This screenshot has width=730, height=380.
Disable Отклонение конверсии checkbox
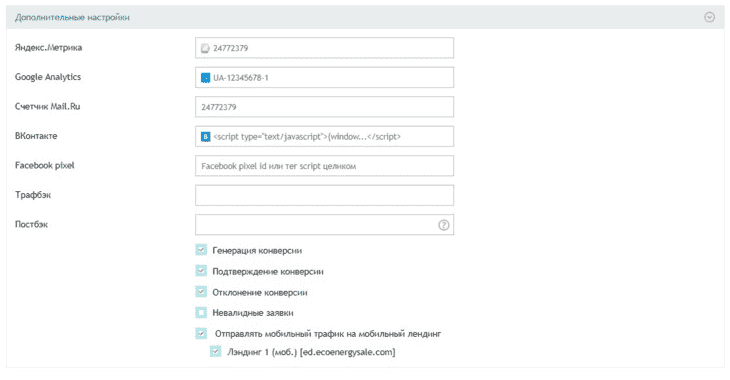(201, 292)
